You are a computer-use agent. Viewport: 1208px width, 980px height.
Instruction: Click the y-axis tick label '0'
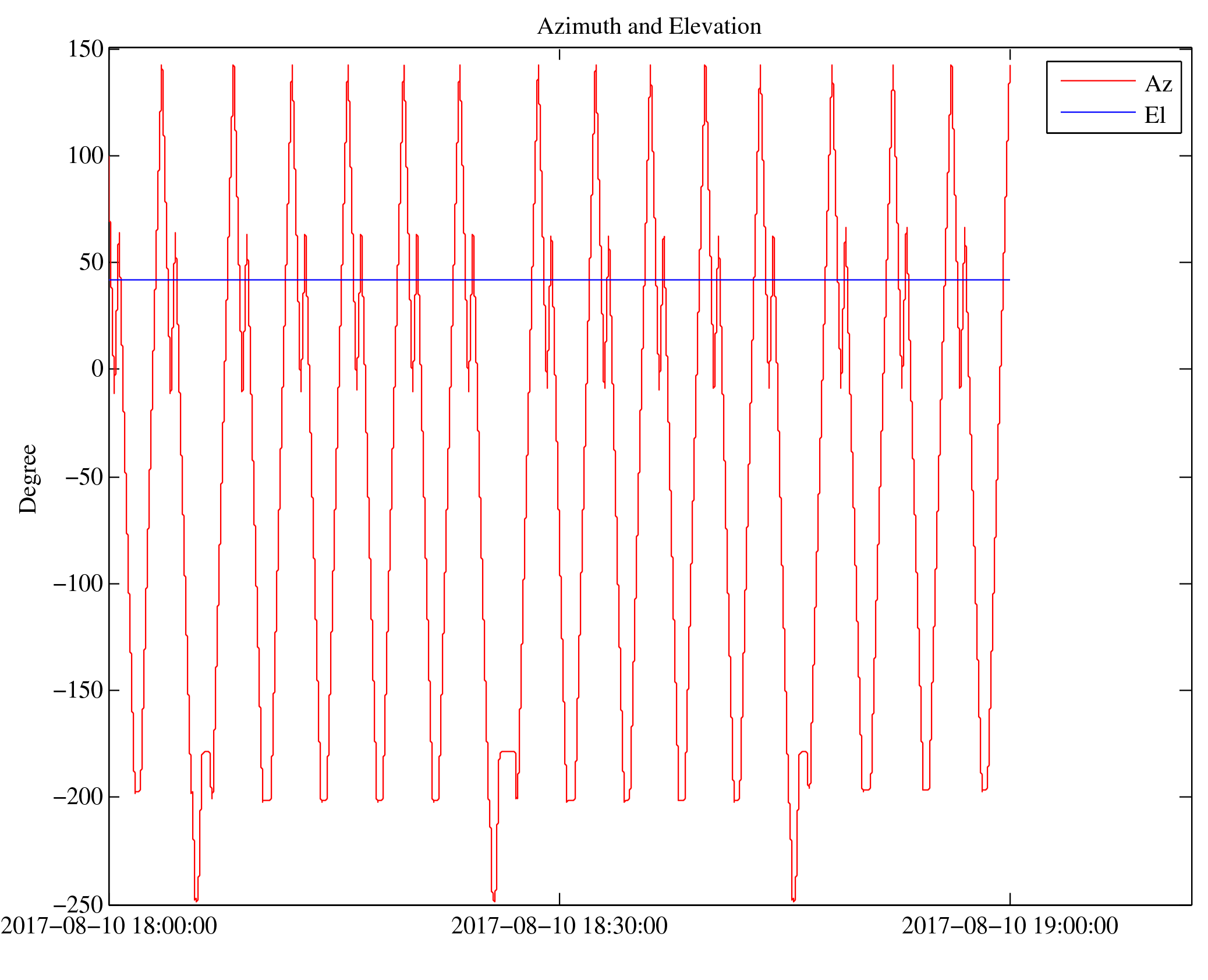(x=97, y=369)
